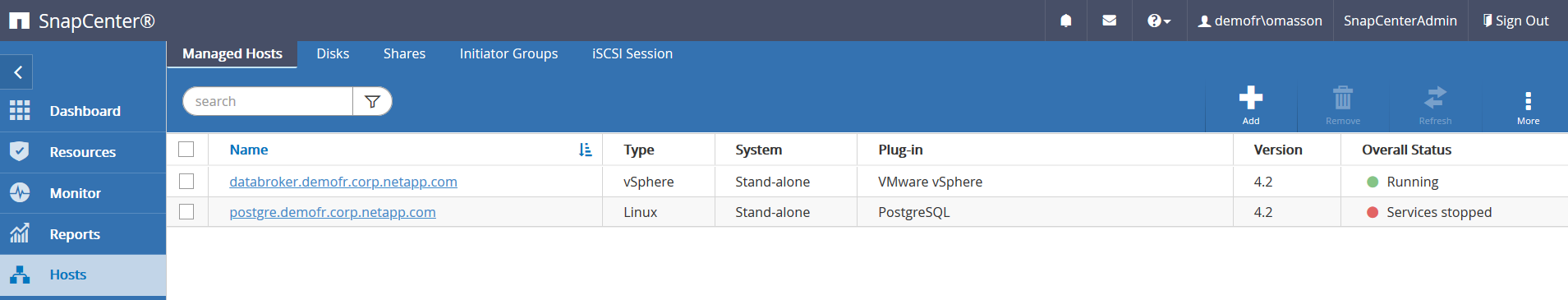Click the search filter funnel icon
This screenshot has height=300, width=1568.
tap(372, 101)
